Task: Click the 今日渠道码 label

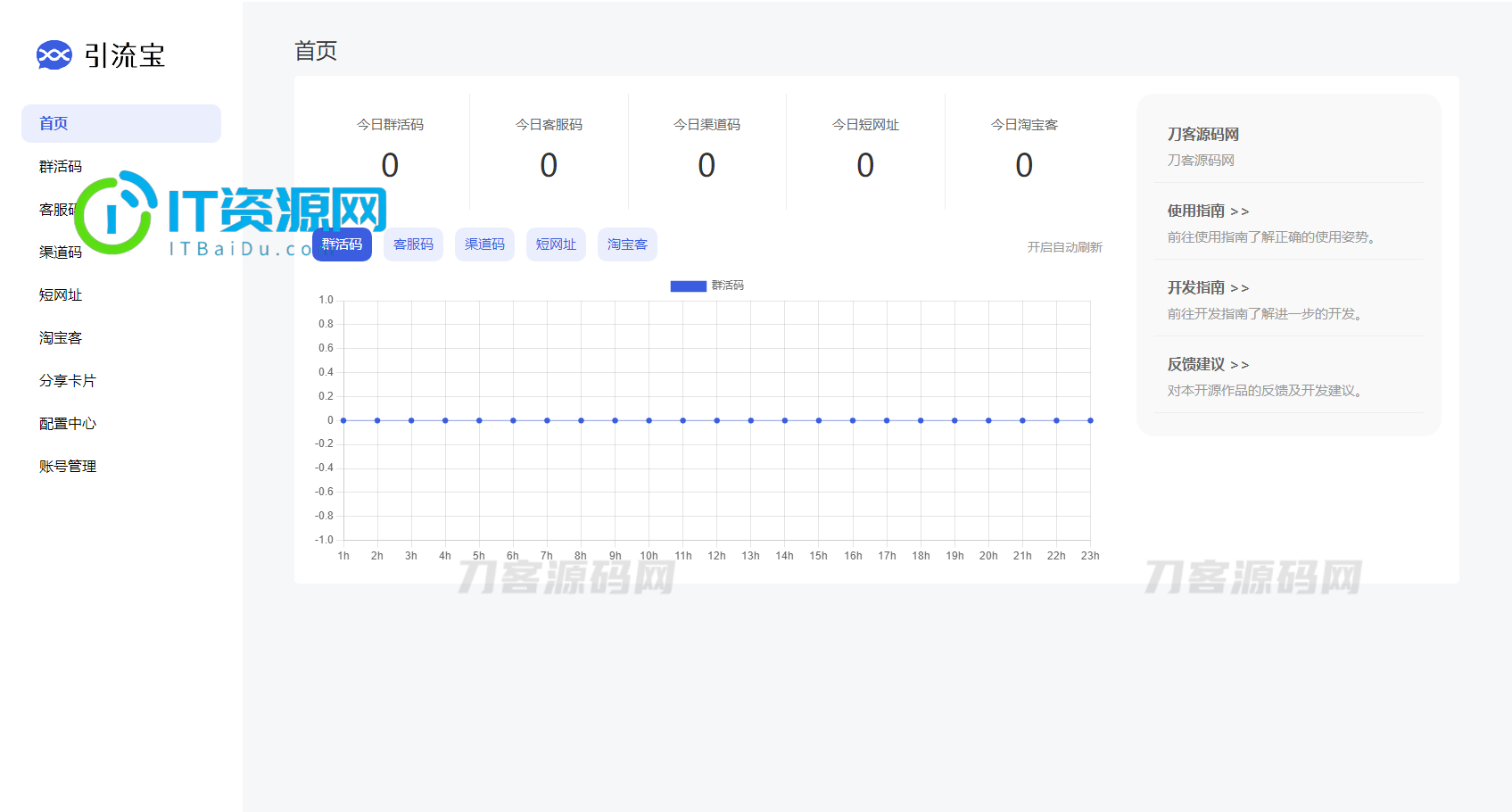Action: click(x=706, y=125)
